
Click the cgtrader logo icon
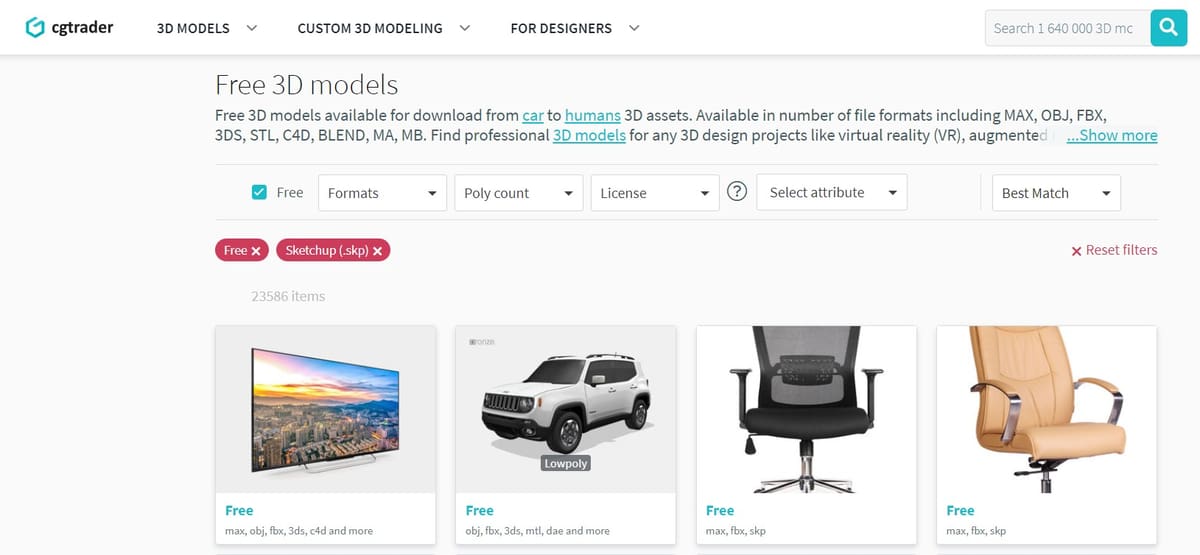pyautogui.click(x=35, y=28)
